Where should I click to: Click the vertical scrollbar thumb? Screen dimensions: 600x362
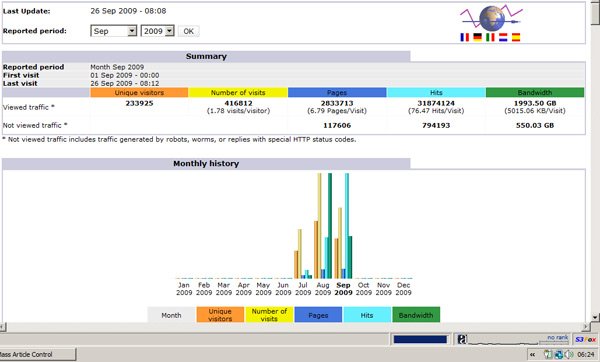click(x=595, y=15)
